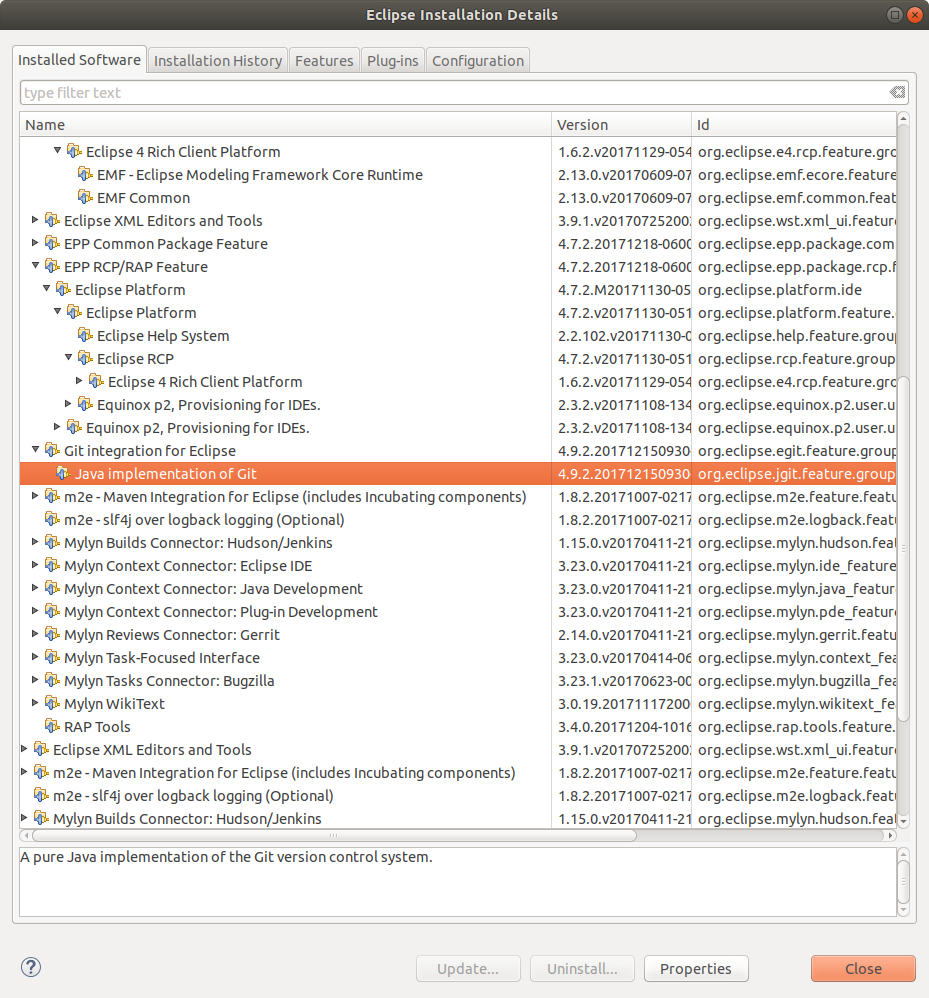Select the org.eclipse.jgit.feature.group Id cell
This screenshot has width=929, height=998.
pos(796,474)
